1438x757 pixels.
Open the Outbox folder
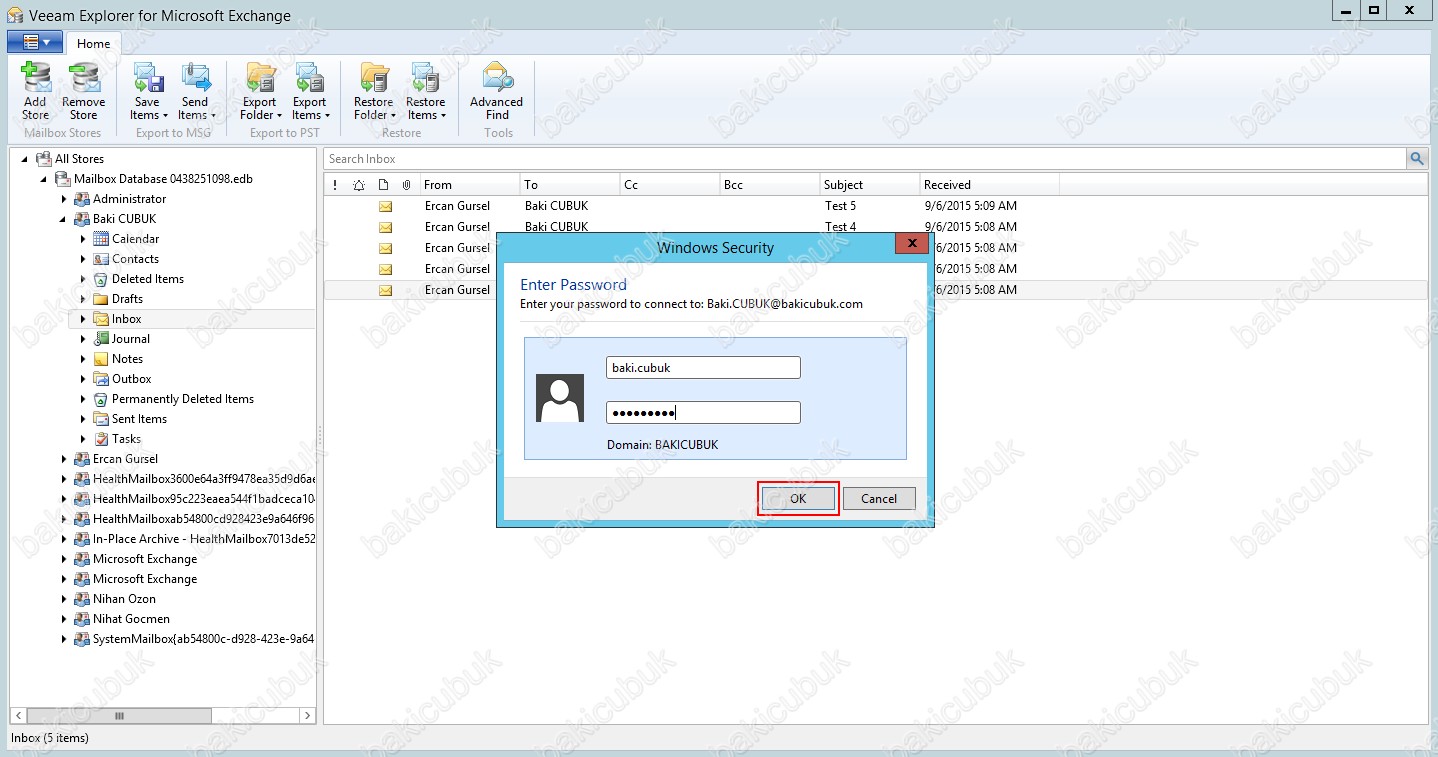(x=131, y=378)
